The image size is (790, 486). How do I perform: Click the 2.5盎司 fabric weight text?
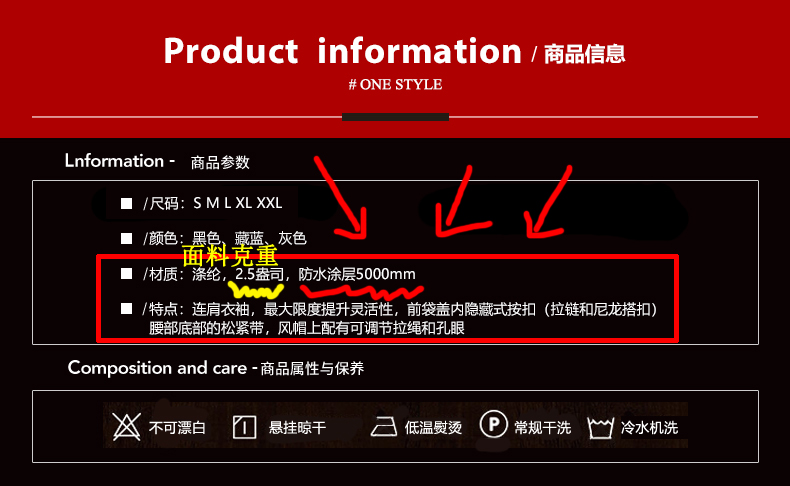259,274
